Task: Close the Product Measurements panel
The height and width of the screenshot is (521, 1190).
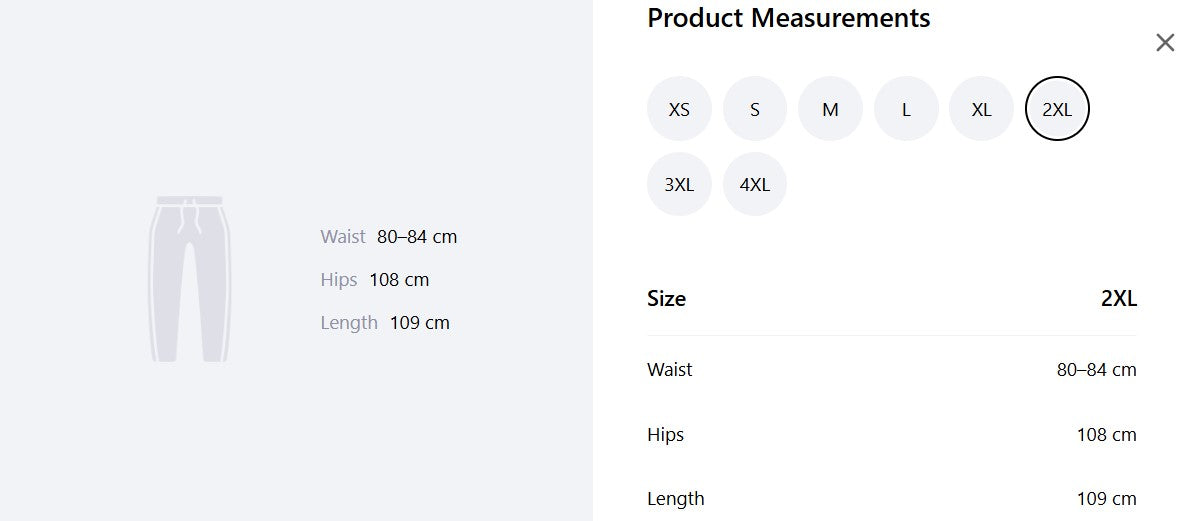Action: coord(1165,43)
